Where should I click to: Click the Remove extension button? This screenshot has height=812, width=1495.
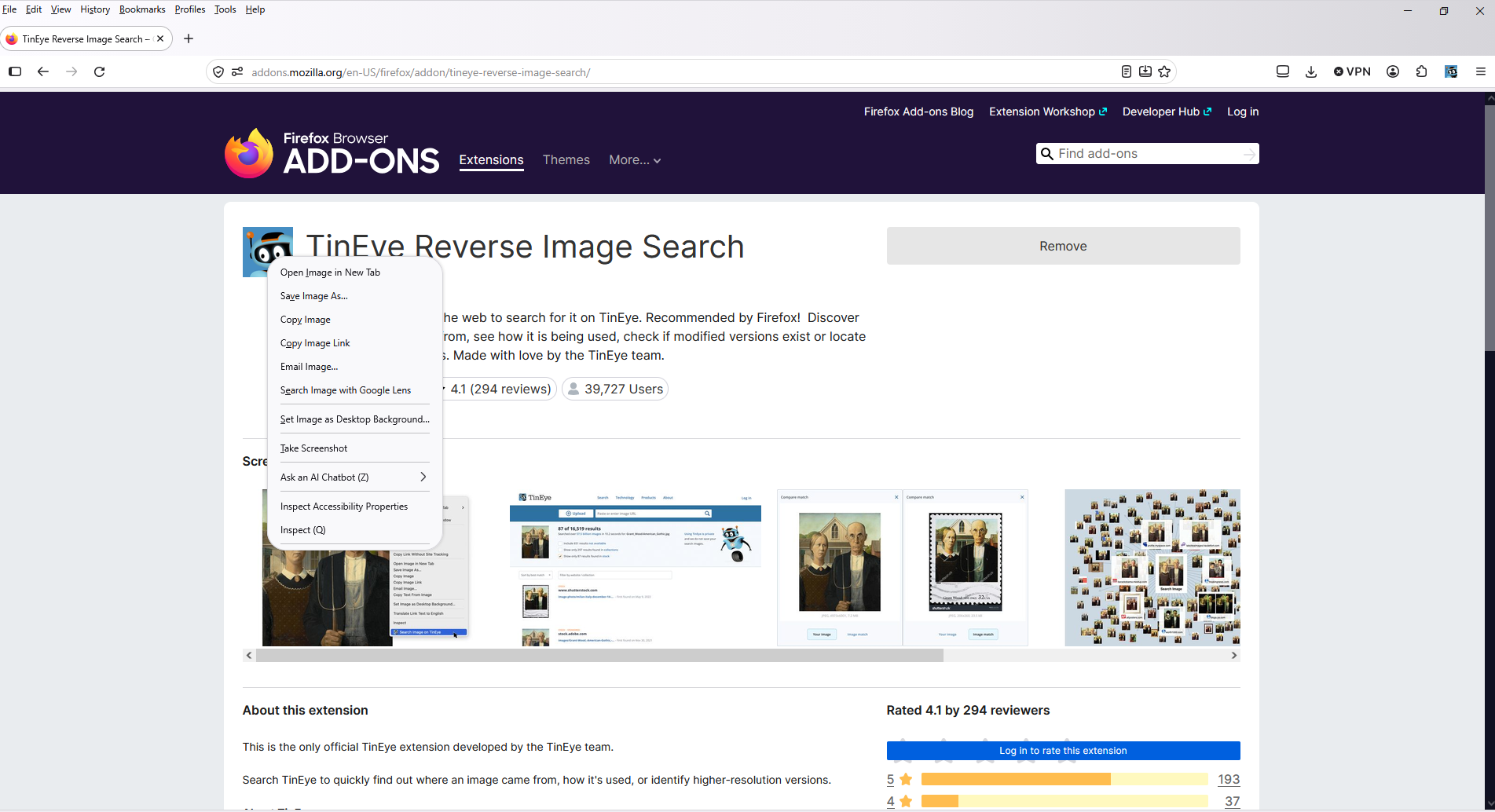pos(1063,246)
